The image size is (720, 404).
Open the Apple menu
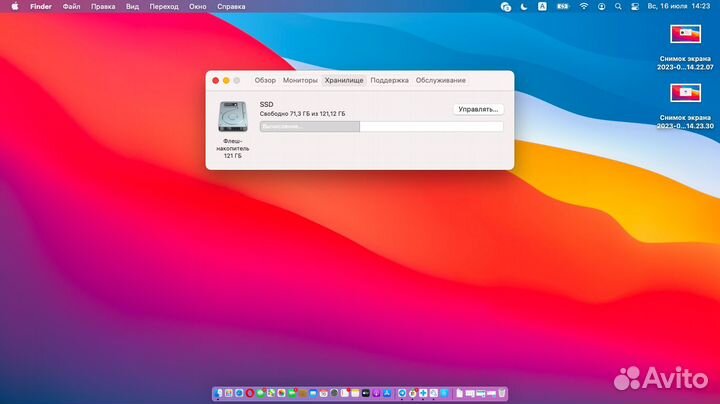coord(15,6)
